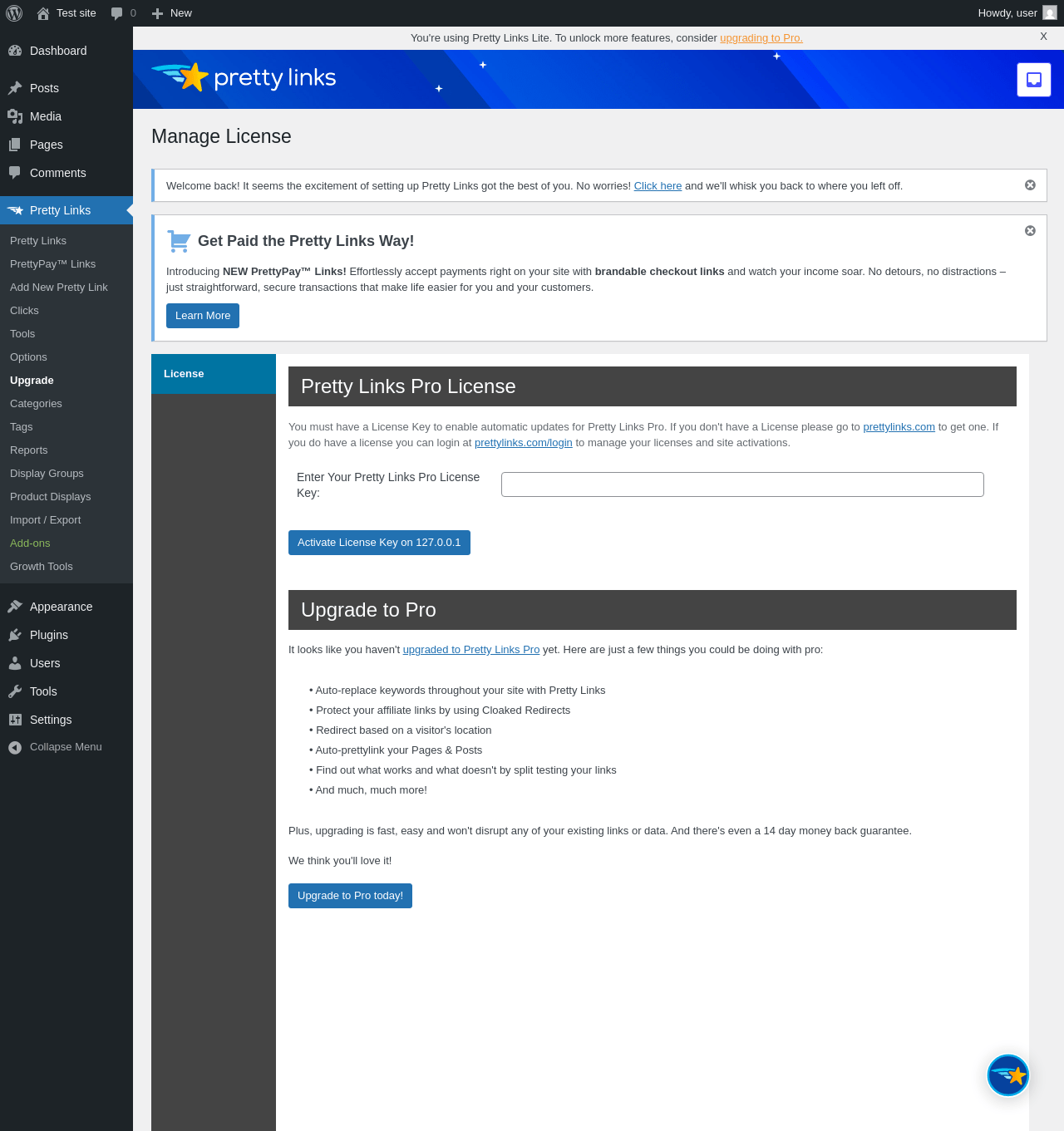This screenshot has height=1131, width=1064.
Task: Click the Collapse Menu arrow icon
Action: (x=15, y=747)
